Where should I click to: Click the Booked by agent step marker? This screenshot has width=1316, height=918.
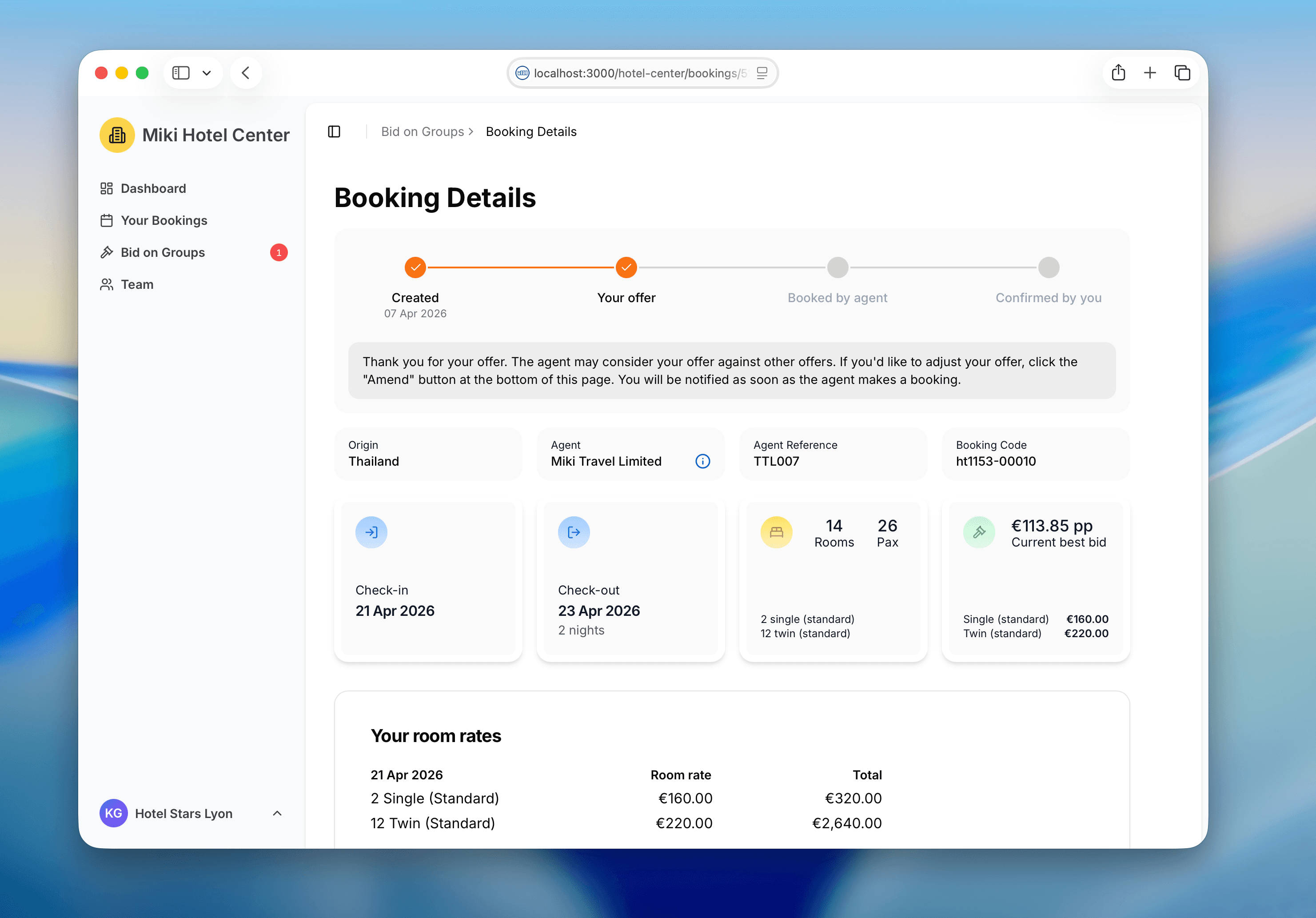(837, 267)
